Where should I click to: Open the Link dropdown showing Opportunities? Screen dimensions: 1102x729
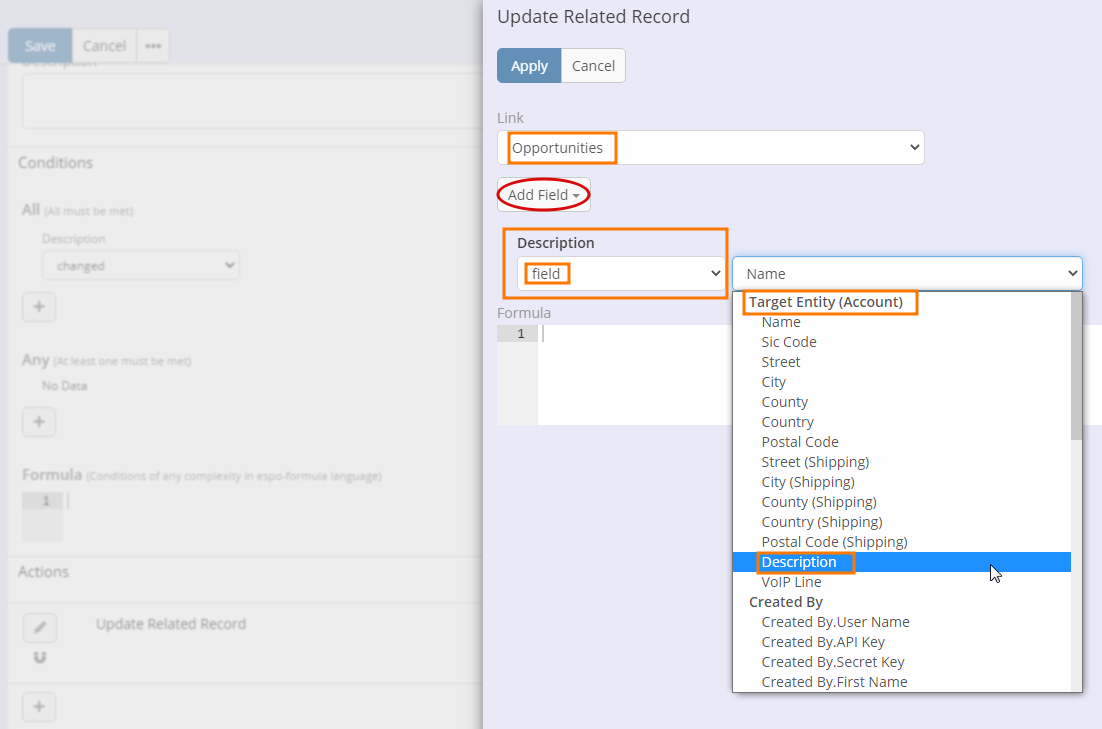click(710, 148)
